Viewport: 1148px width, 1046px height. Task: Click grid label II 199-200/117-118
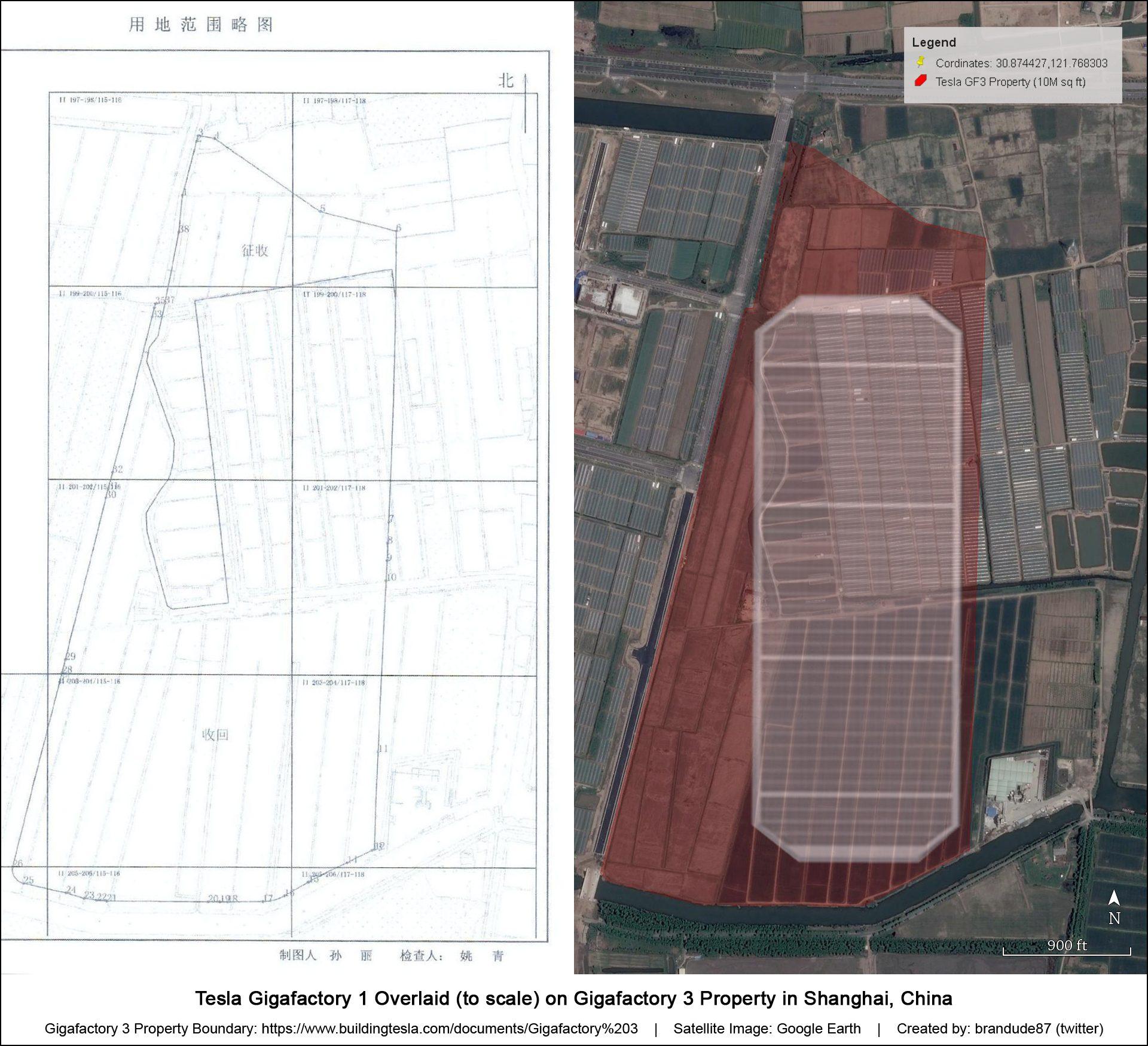(x=334, y=294)
